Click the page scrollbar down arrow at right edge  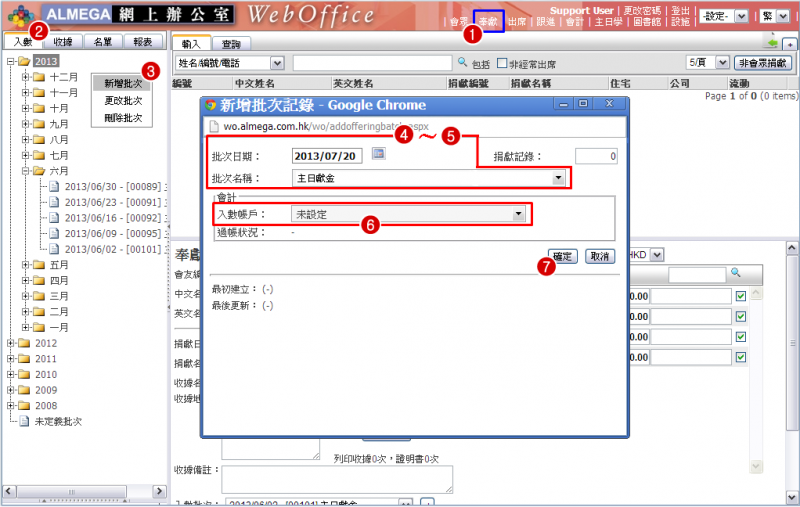coord(792,497)
